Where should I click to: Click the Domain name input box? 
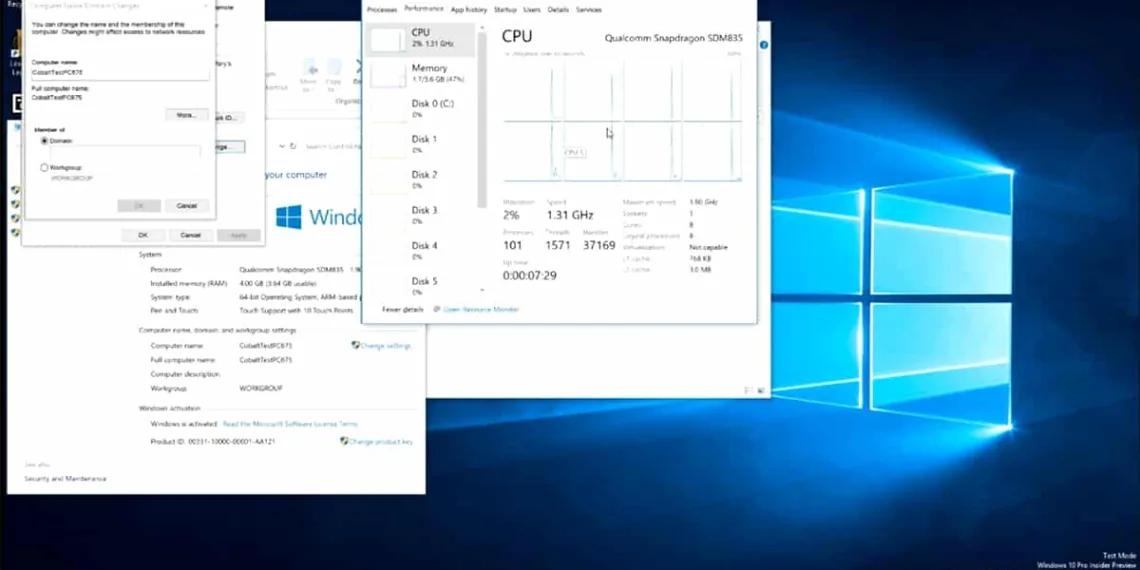click(124, 151)
